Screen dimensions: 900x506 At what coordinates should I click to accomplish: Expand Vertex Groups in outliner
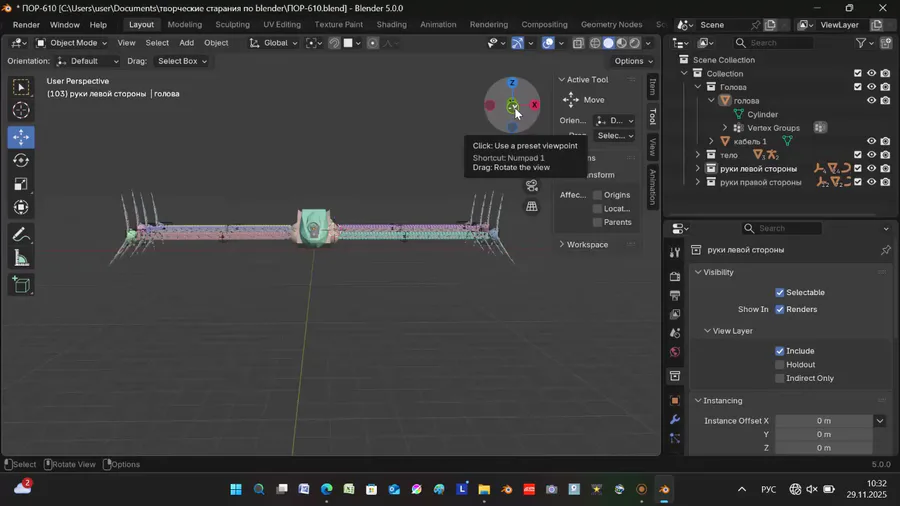pos(725,128)
